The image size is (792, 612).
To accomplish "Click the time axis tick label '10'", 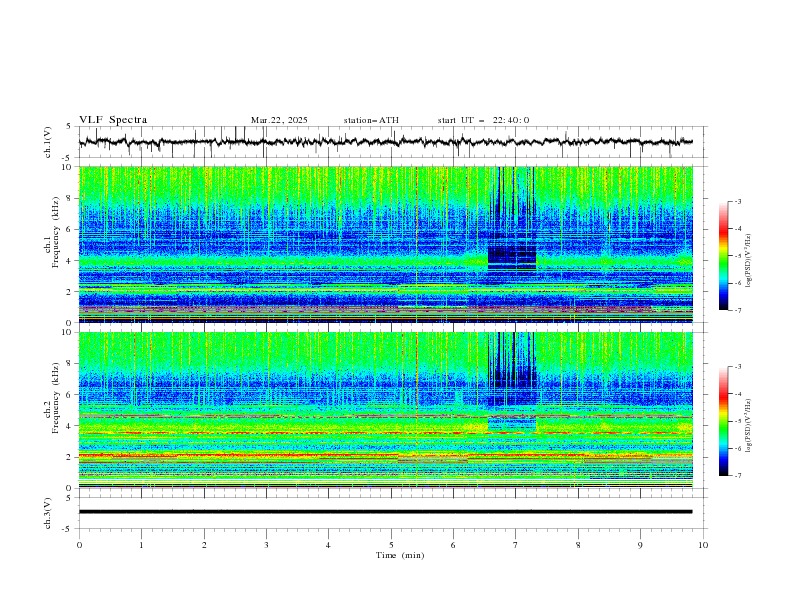I will (x=703, y=545).
